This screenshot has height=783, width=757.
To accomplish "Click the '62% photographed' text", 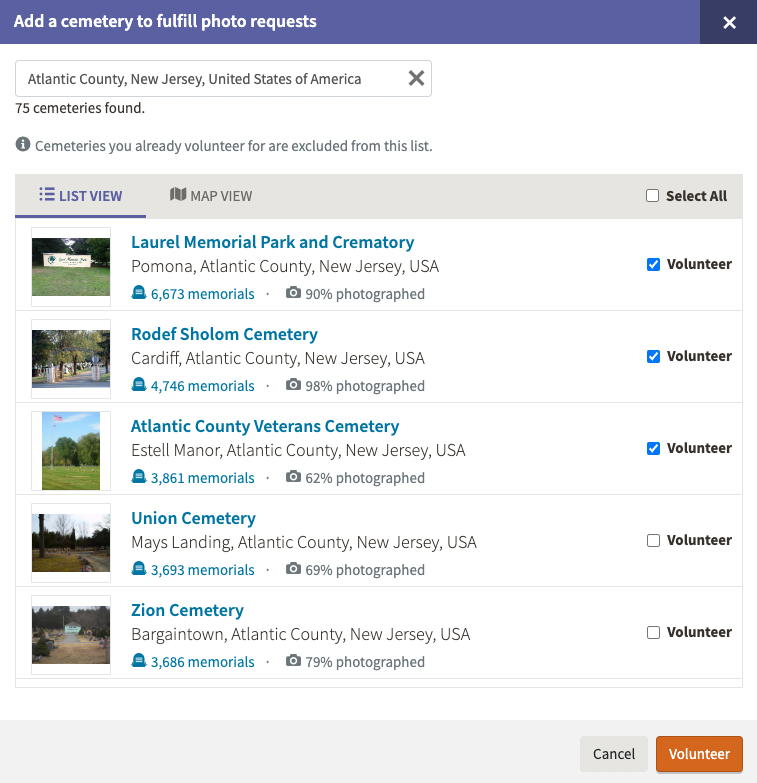I will (365, 477).
